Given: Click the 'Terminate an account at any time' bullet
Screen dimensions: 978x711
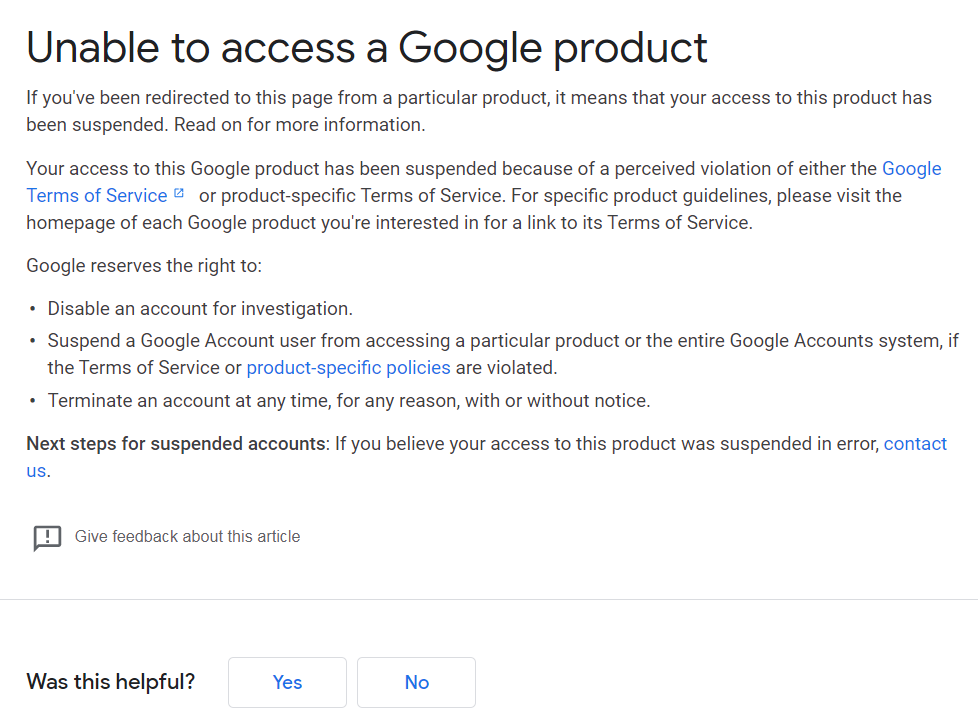Looking at the screenshot, I should click(x=349, y=400).
